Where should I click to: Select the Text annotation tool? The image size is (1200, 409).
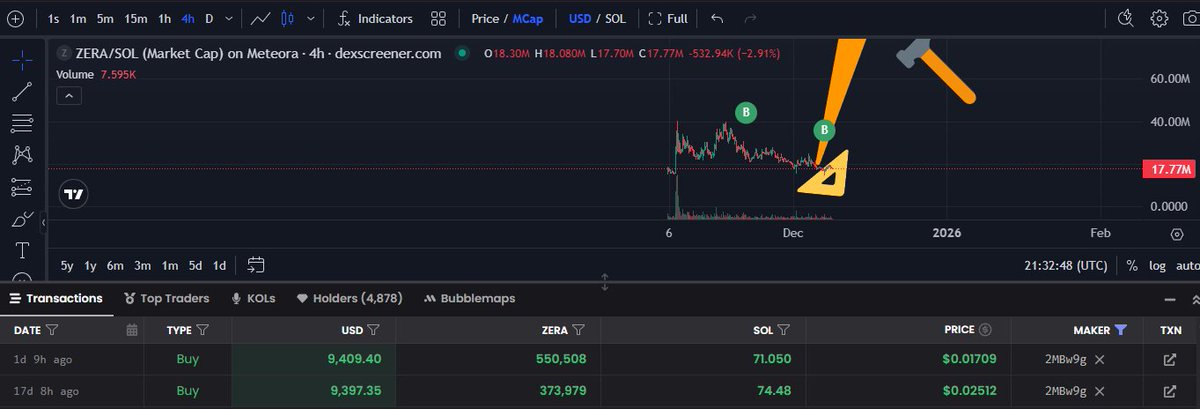22,250
